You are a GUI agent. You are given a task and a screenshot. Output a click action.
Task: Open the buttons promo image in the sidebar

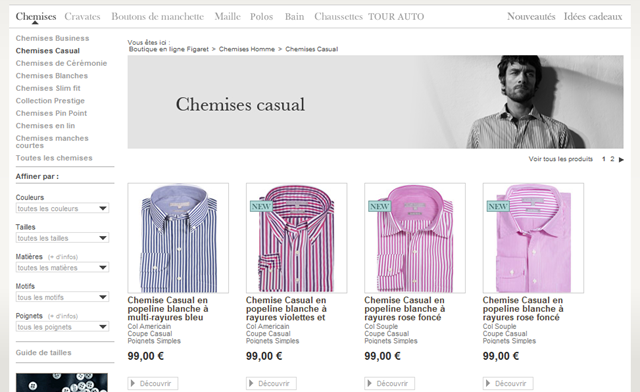pos(62,383)
